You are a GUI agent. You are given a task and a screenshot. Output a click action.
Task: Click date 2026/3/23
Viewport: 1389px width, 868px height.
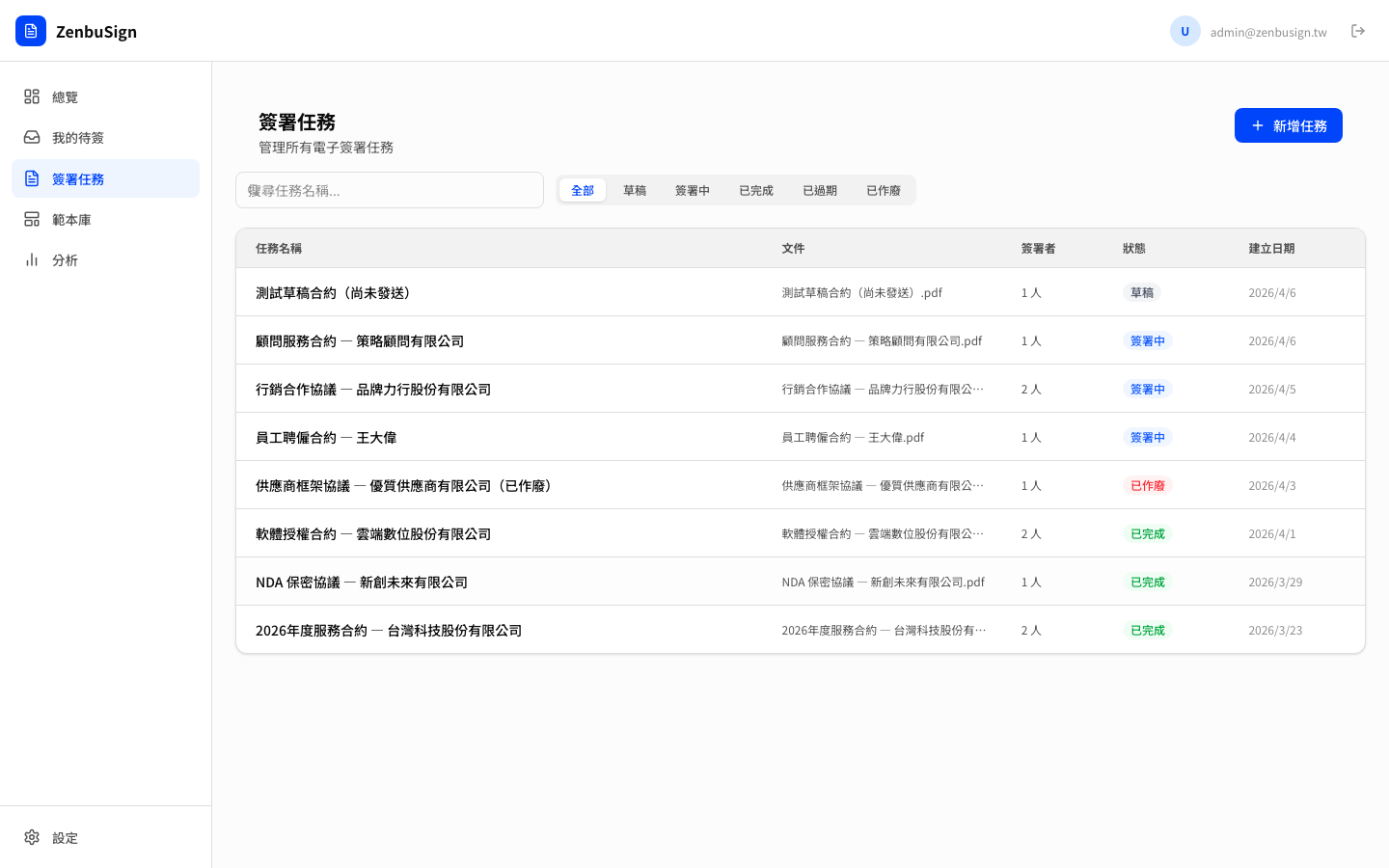point(1275,630)
